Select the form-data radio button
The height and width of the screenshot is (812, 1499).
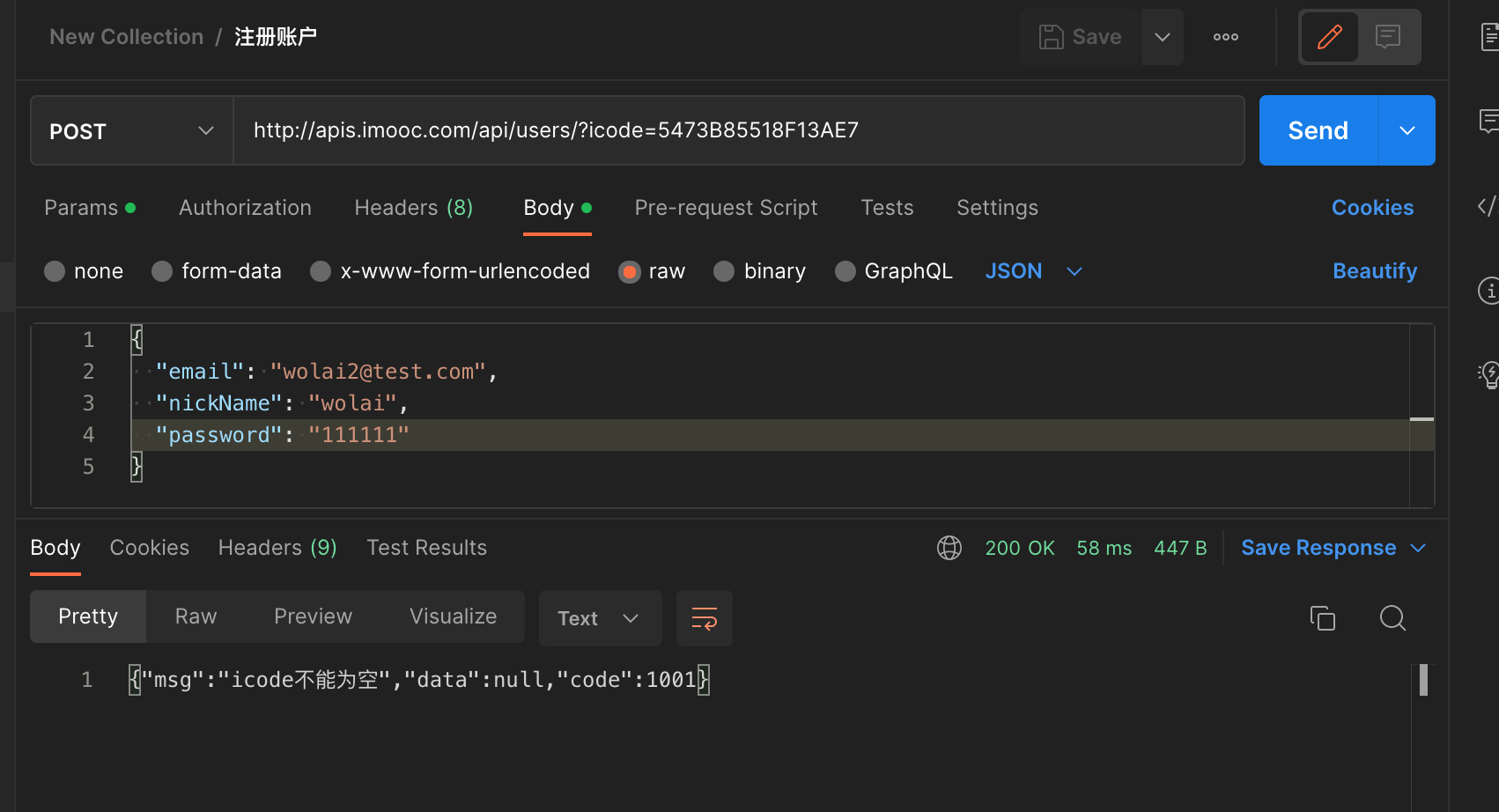point(162,271)
